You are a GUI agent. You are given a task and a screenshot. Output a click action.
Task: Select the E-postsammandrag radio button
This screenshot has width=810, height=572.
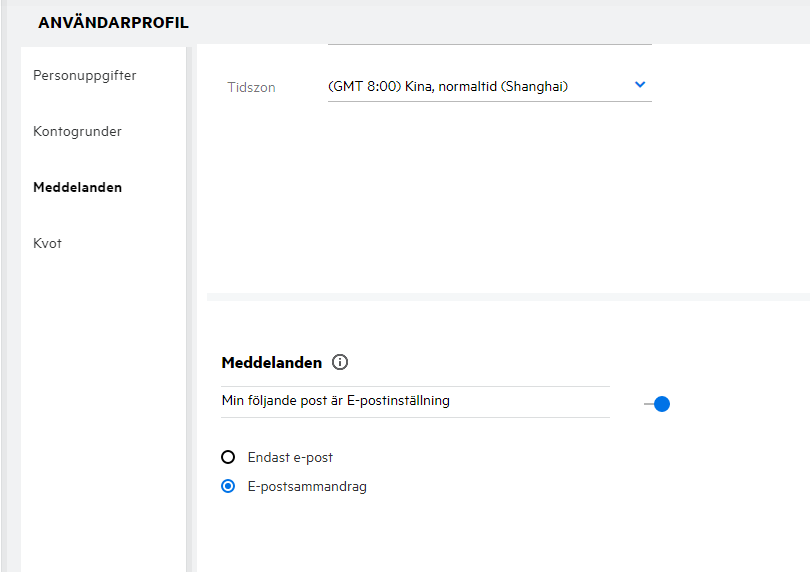coord(228,487)
